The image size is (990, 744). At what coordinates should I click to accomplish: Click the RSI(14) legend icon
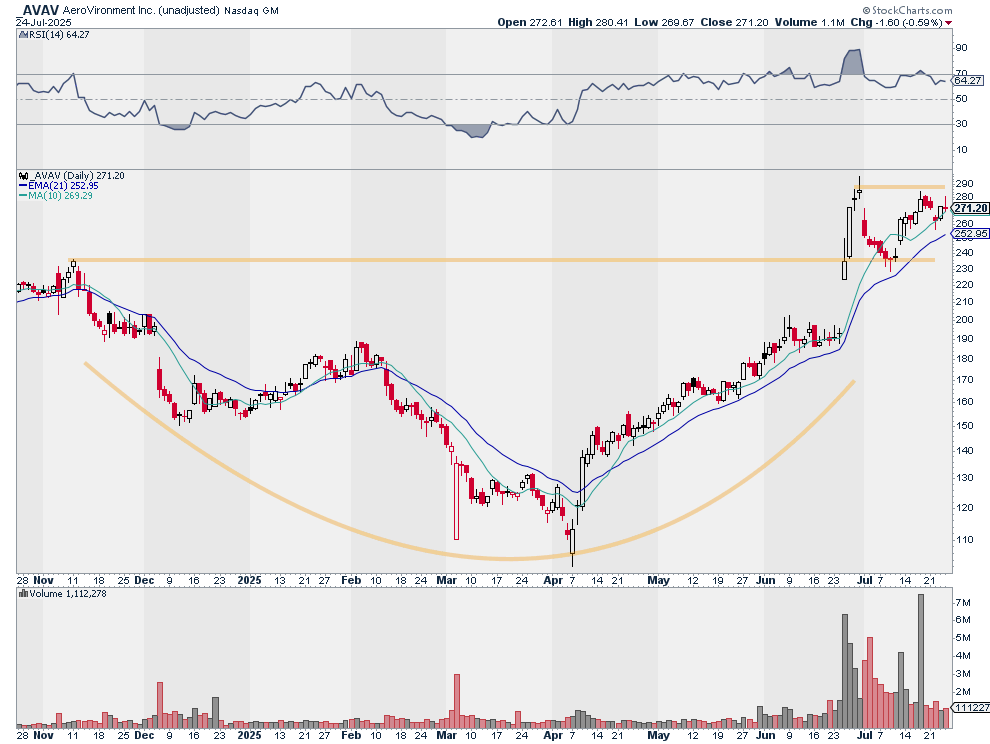pos(23,35)
